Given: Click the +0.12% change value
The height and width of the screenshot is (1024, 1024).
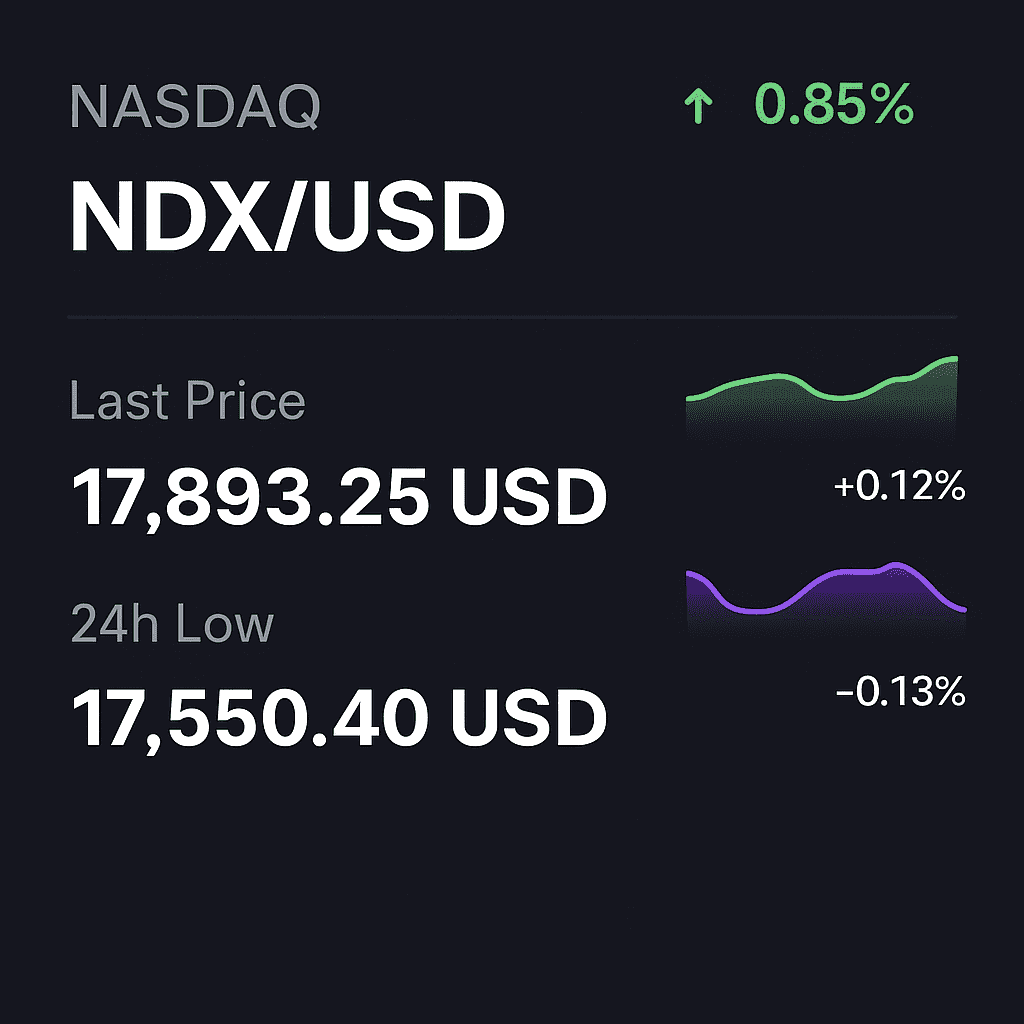Looking at the screenshot, I should click(899, 486).
